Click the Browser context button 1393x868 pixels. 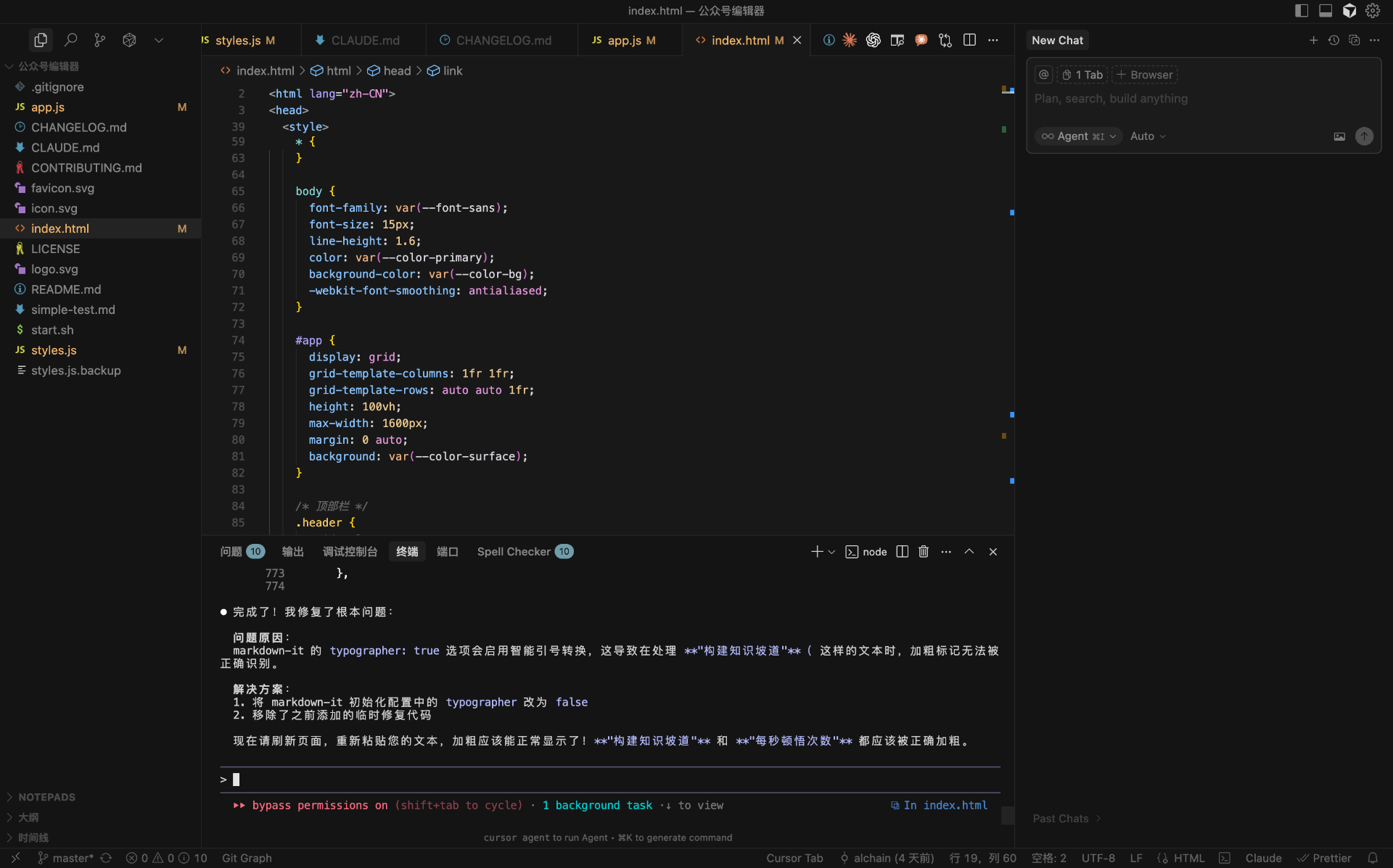point(1144,75)
